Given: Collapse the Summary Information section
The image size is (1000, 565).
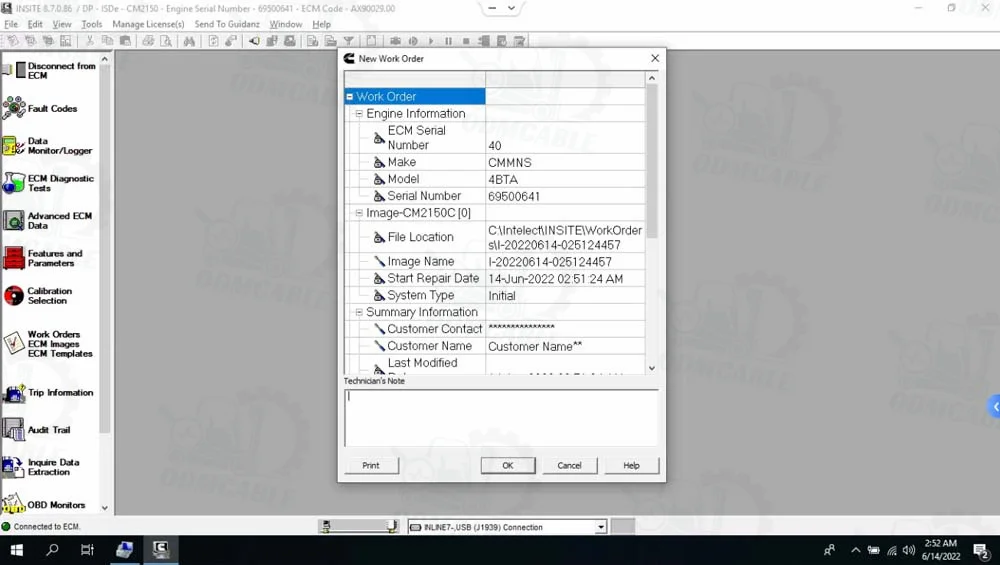Looking at the screenshot, I should 359,312.
